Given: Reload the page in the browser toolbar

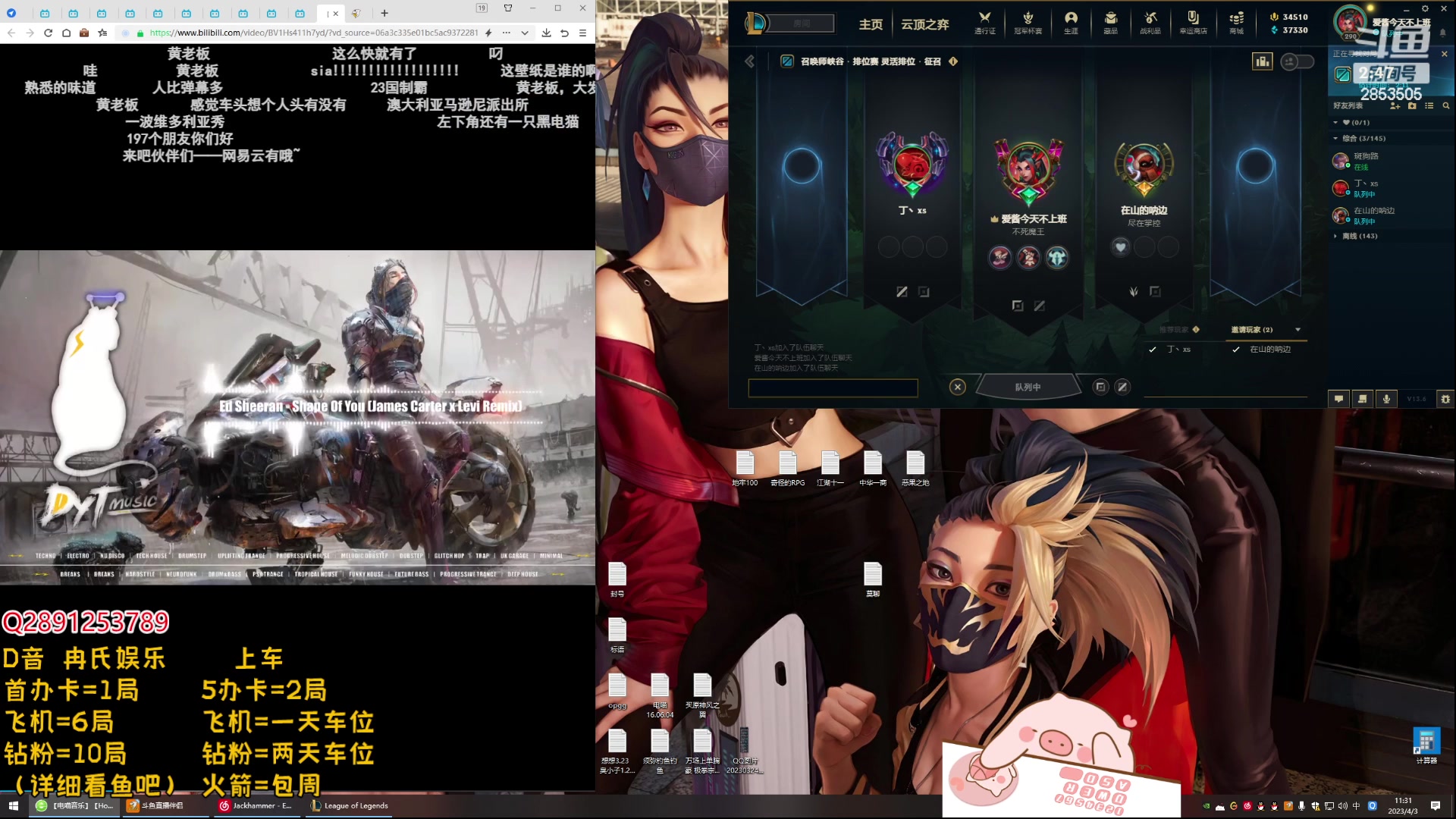Looking at the screenshot, I should click(48, 33).
